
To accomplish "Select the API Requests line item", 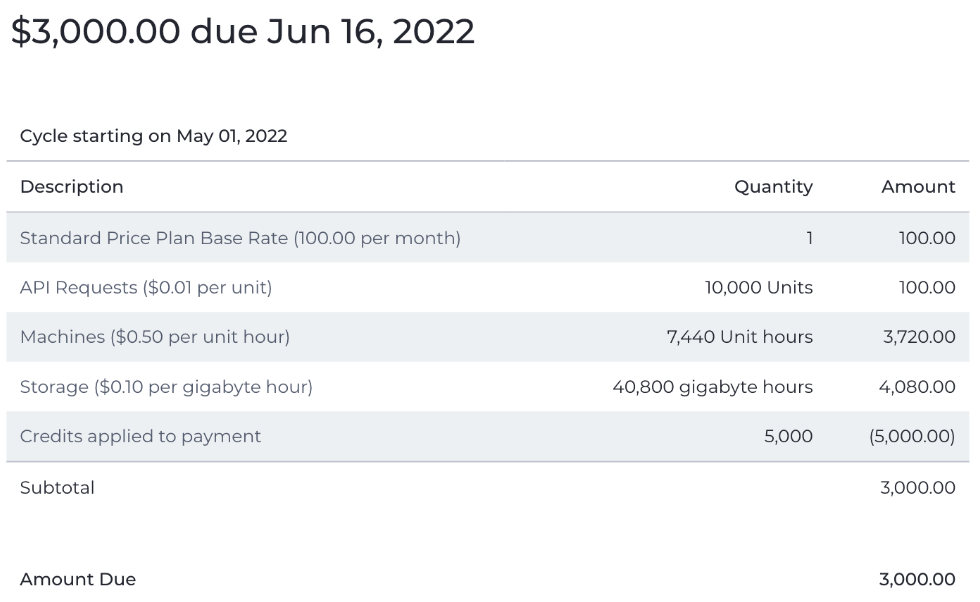I will (x=488, y=288).
